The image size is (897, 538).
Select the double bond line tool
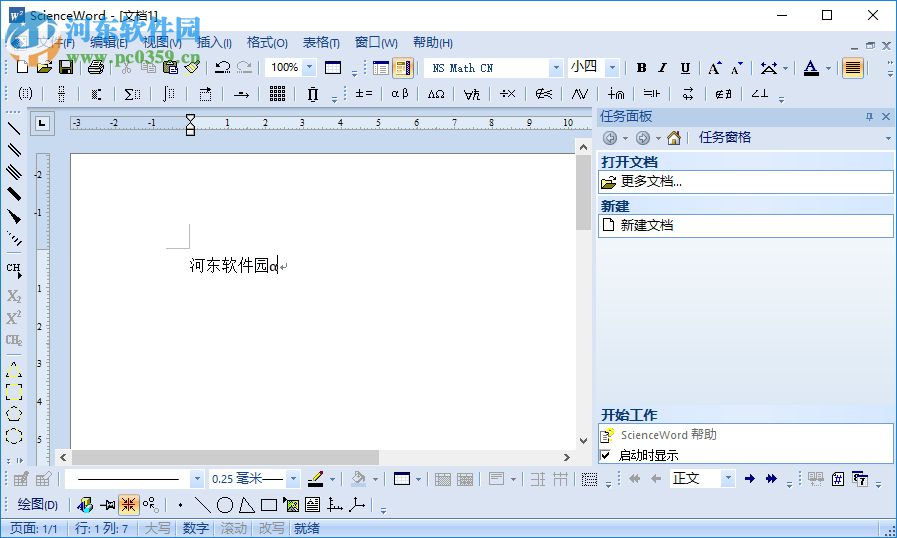tap(14, 150)
